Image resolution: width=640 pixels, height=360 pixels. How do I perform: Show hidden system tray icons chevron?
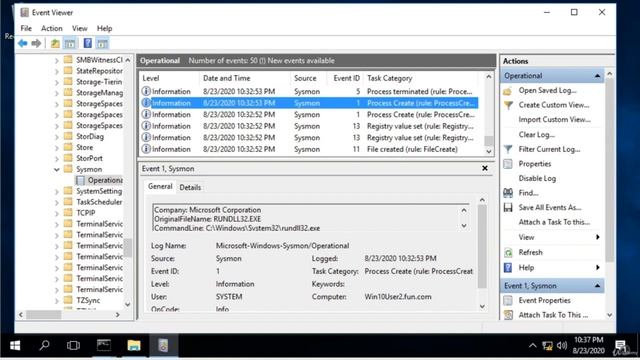(532, 346)
